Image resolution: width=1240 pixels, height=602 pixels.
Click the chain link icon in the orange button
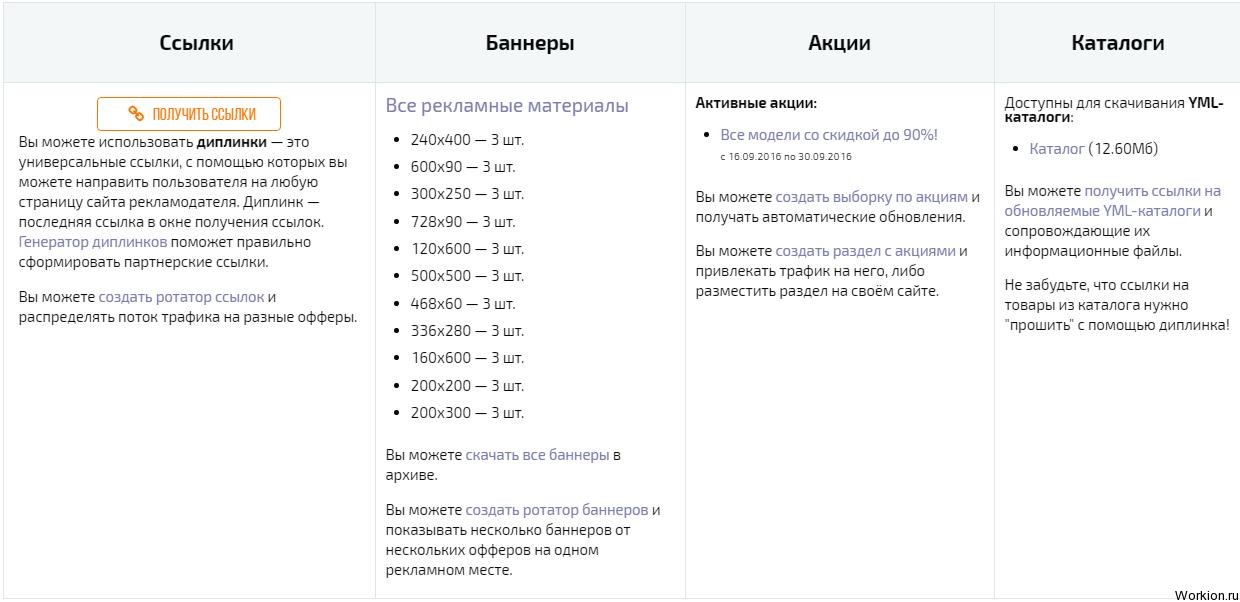pos(136,114)
